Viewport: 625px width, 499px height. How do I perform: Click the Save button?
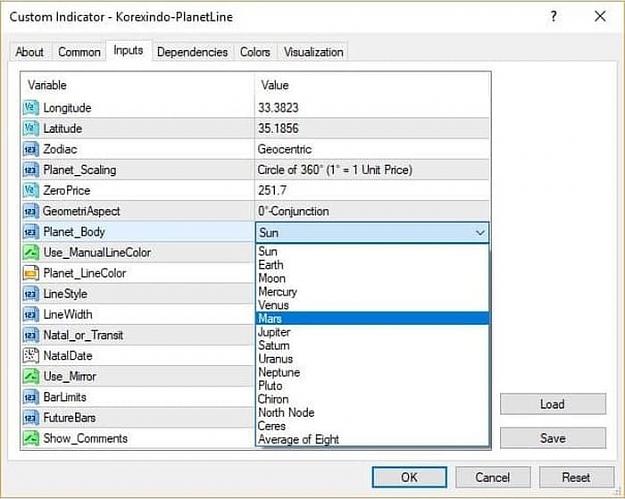[x=553, y=438]
